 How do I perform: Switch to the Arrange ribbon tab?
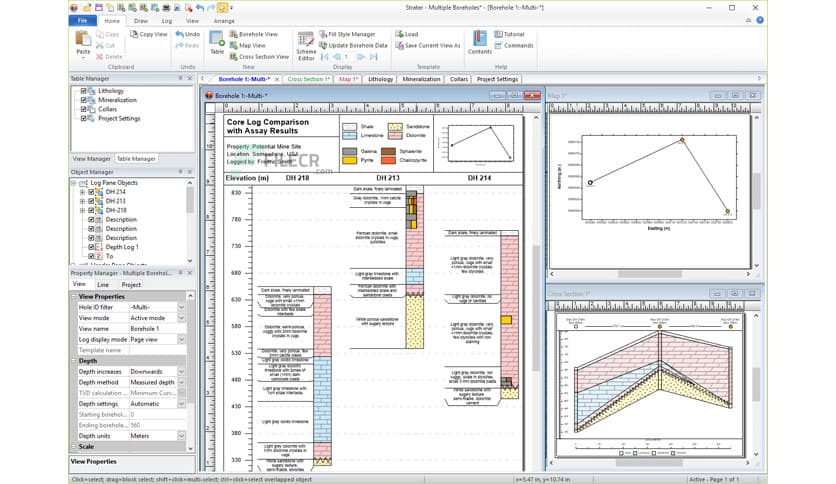click(224, 21)
